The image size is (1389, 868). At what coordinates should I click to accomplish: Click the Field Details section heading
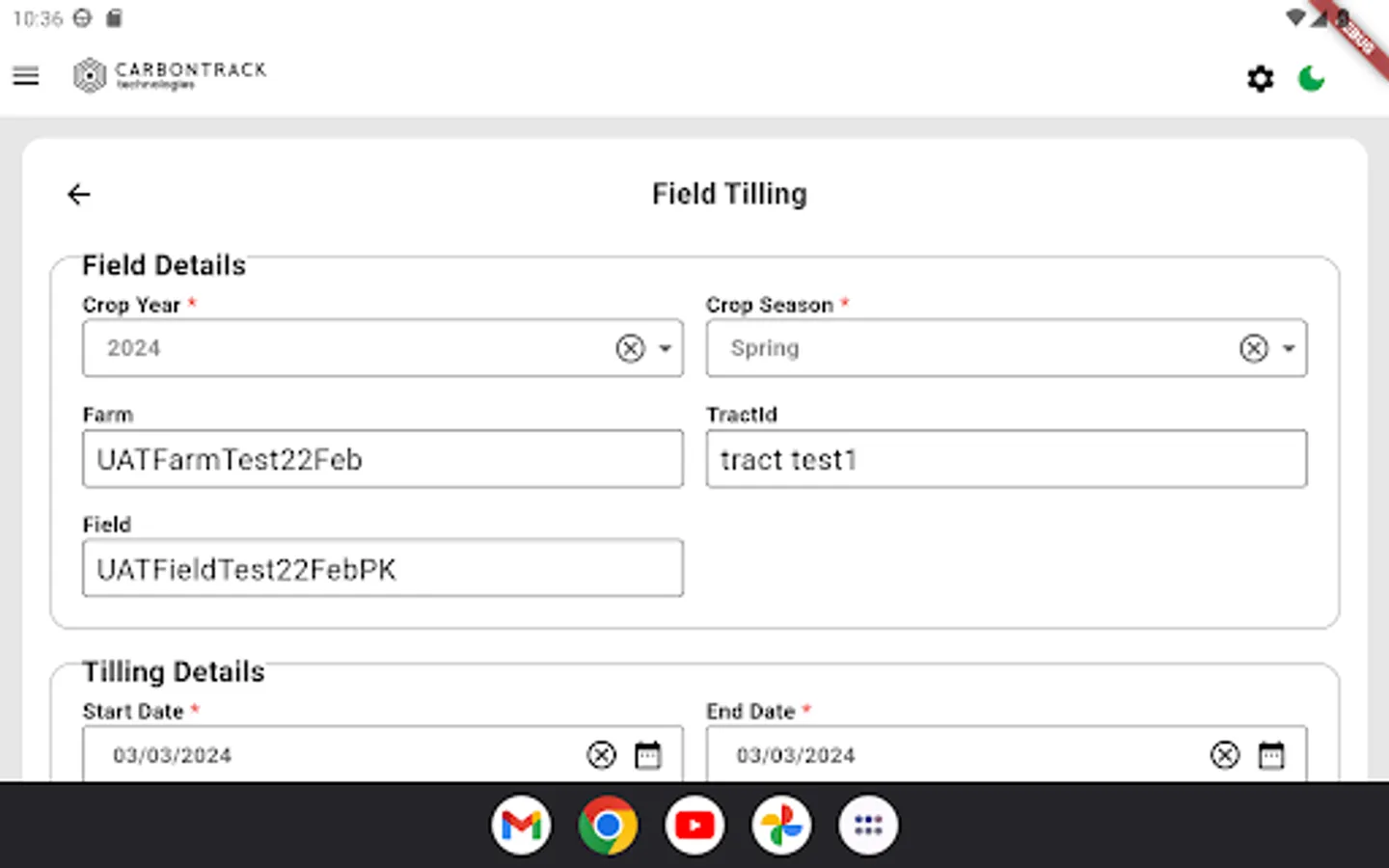coord(164,265)
